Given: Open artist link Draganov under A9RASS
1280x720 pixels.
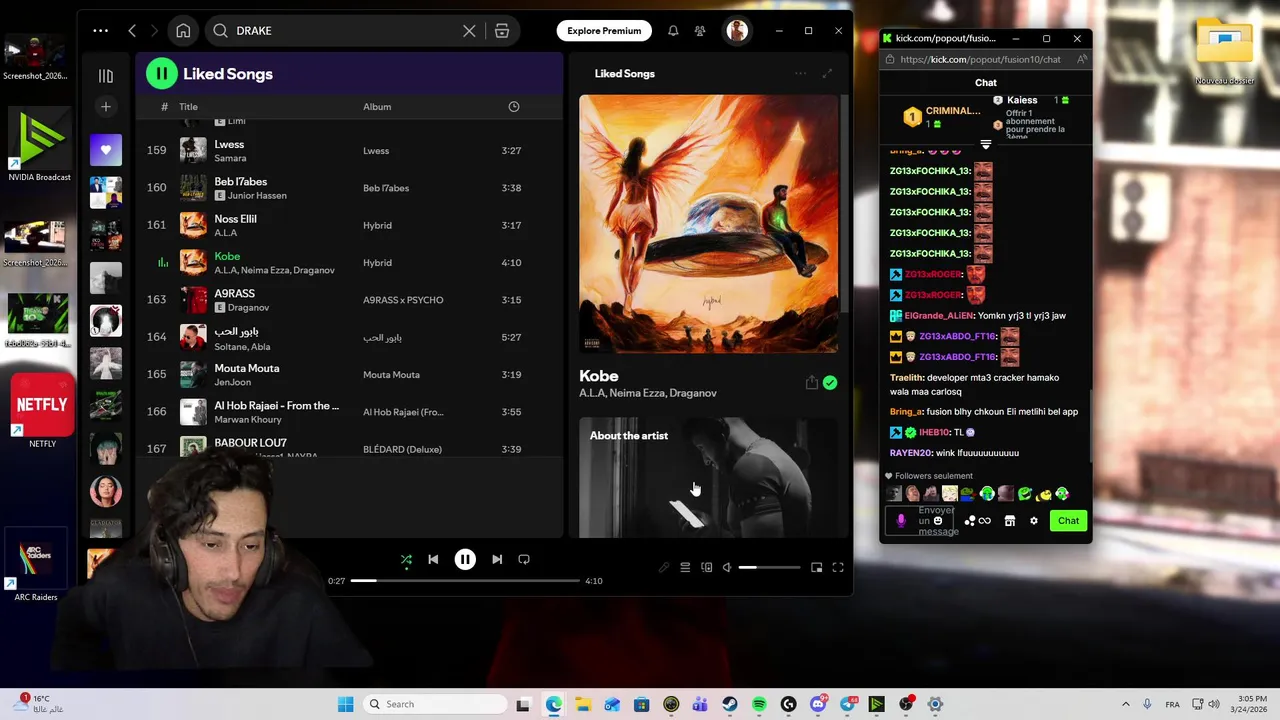Looking at the screenshot, I should (x=248, y=307).
